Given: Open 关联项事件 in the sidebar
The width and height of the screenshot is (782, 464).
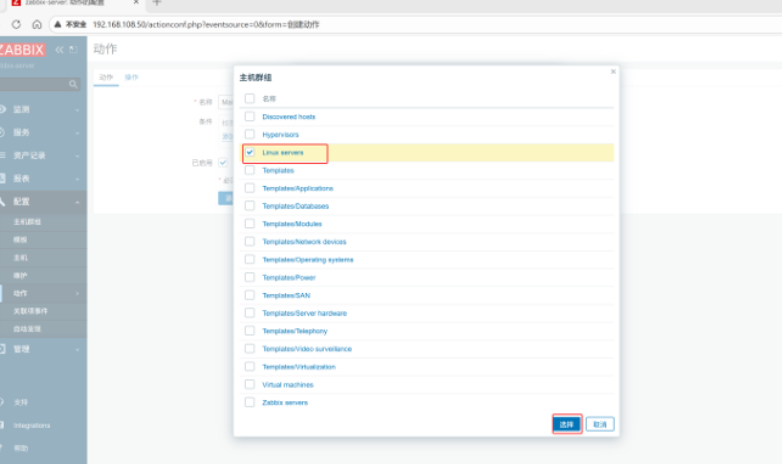Looking at the screenshot, I should pos(30,311).
